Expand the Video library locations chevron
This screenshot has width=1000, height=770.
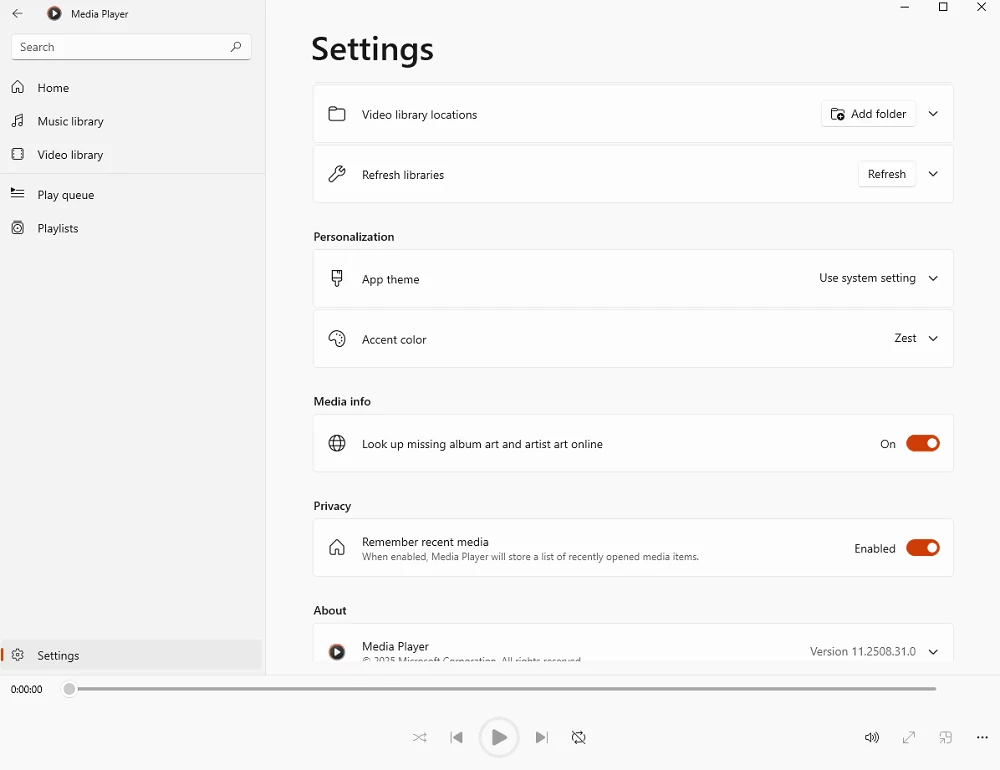(x=933, y=114)
